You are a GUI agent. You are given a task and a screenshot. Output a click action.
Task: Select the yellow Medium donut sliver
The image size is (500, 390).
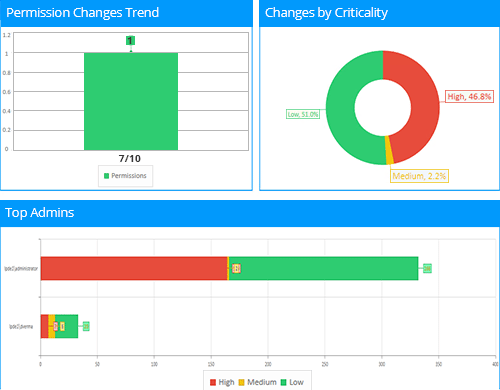click(x=389, y=150)
